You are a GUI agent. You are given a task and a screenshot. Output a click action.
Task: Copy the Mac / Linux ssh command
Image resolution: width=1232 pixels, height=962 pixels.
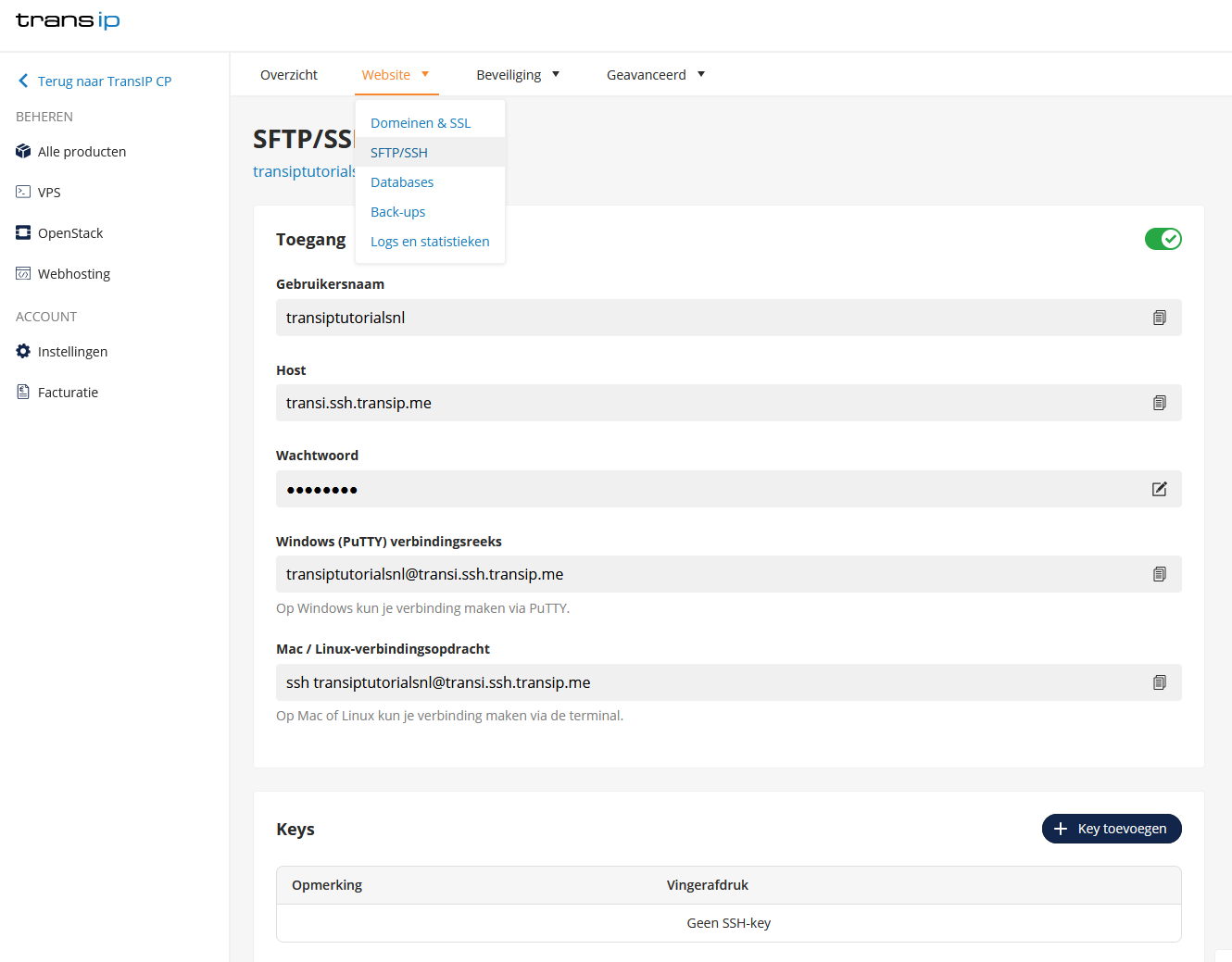pyautogui.click(x=1159, y=682)
